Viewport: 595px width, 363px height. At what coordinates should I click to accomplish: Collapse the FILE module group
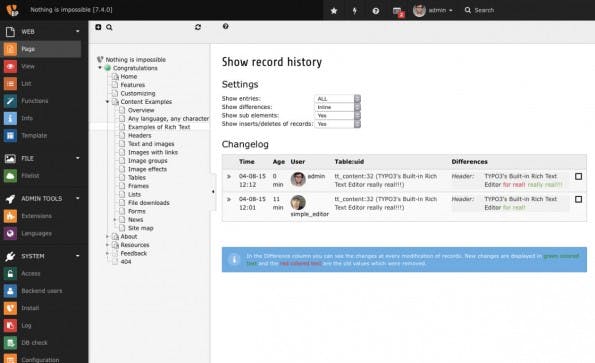(78, 158)
